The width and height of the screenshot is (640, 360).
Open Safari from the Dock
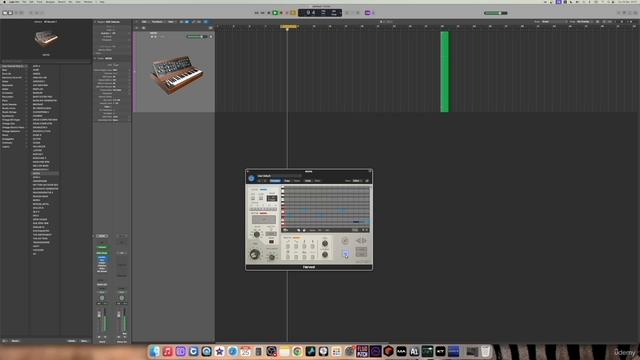233,351
